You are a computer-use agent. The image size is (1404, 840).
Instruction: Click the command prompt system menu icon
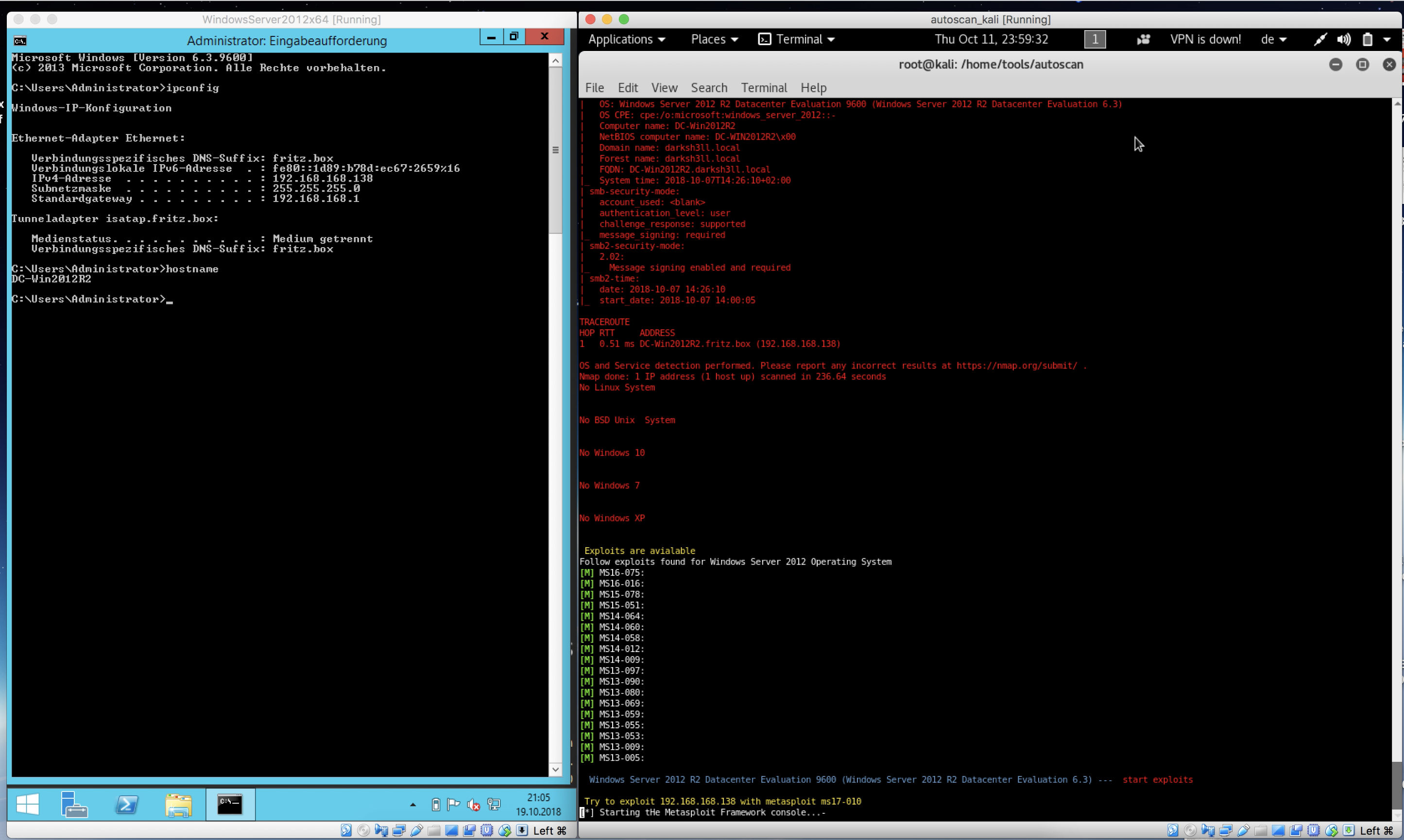(x=20, y=41)
